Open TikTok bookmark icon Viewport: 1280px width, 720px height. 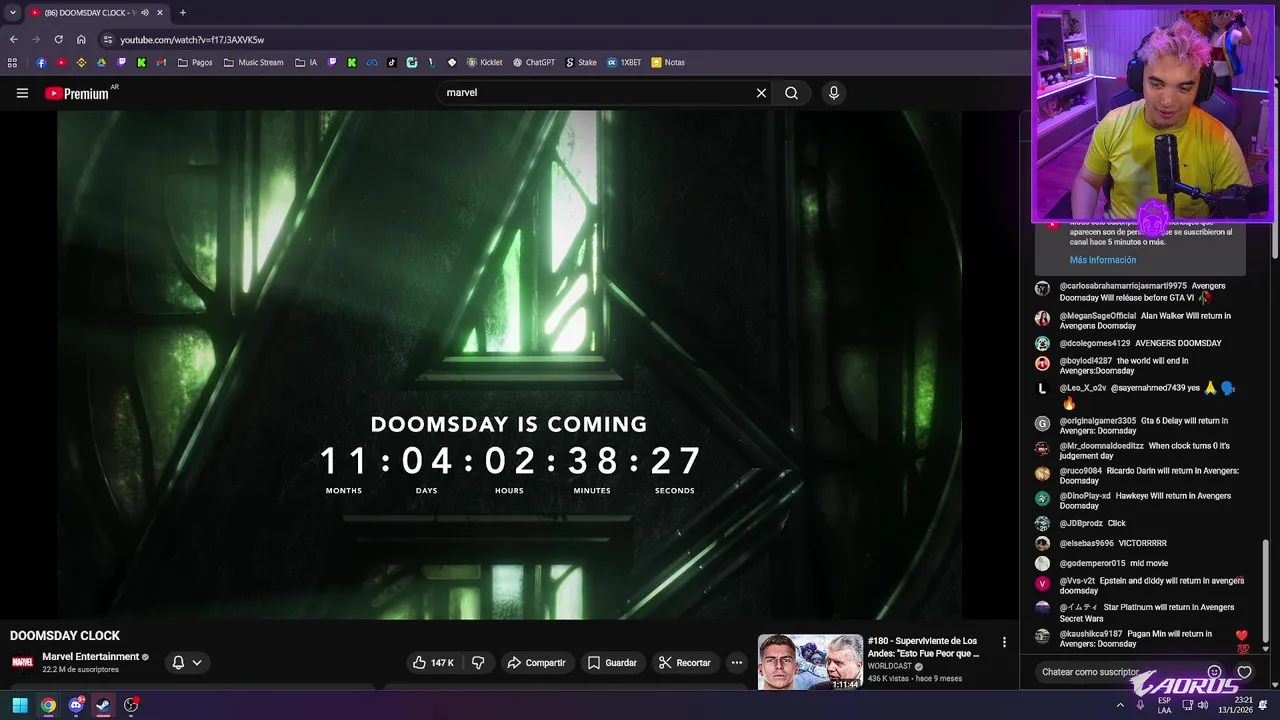coord(392,62)
